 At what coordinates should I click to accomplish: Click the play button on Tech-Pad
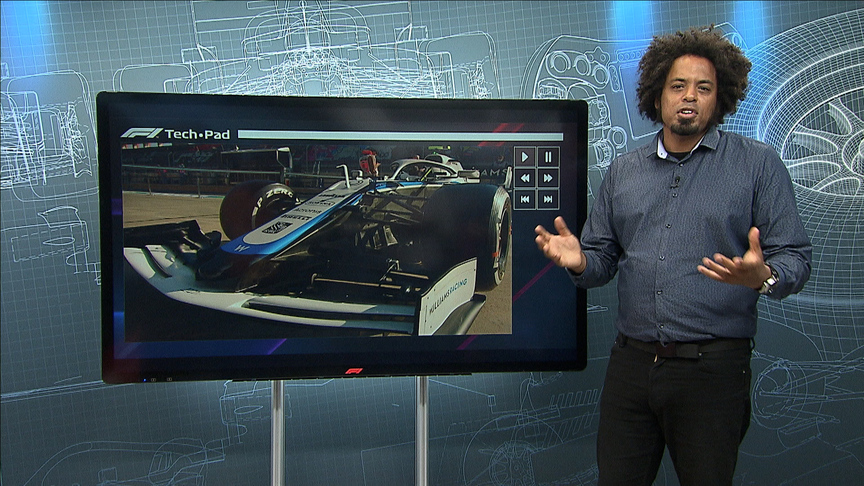click(x=525, y=158)
